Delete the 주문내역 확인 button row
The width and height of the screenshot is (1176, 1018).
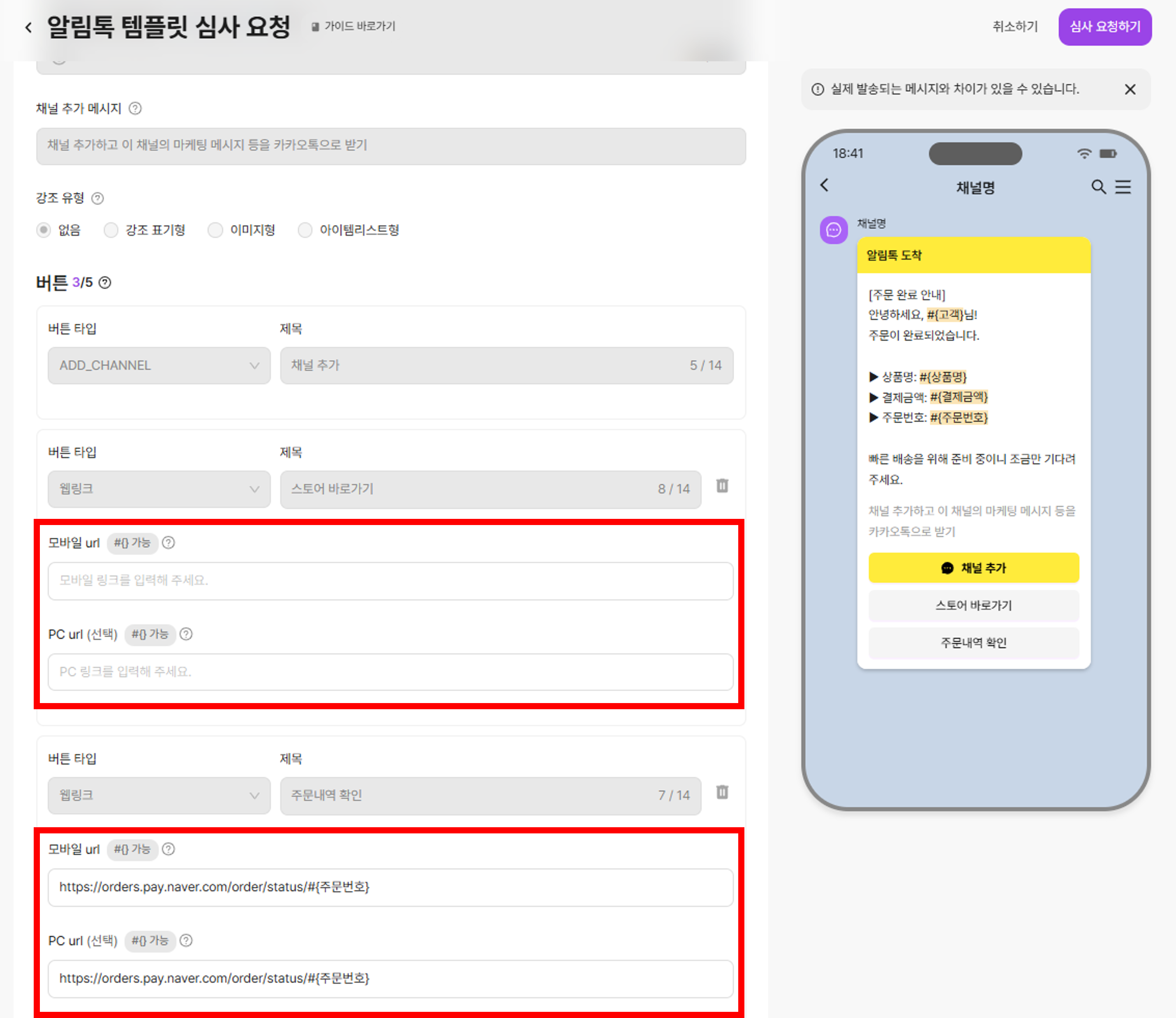click(x=722, y=792)
